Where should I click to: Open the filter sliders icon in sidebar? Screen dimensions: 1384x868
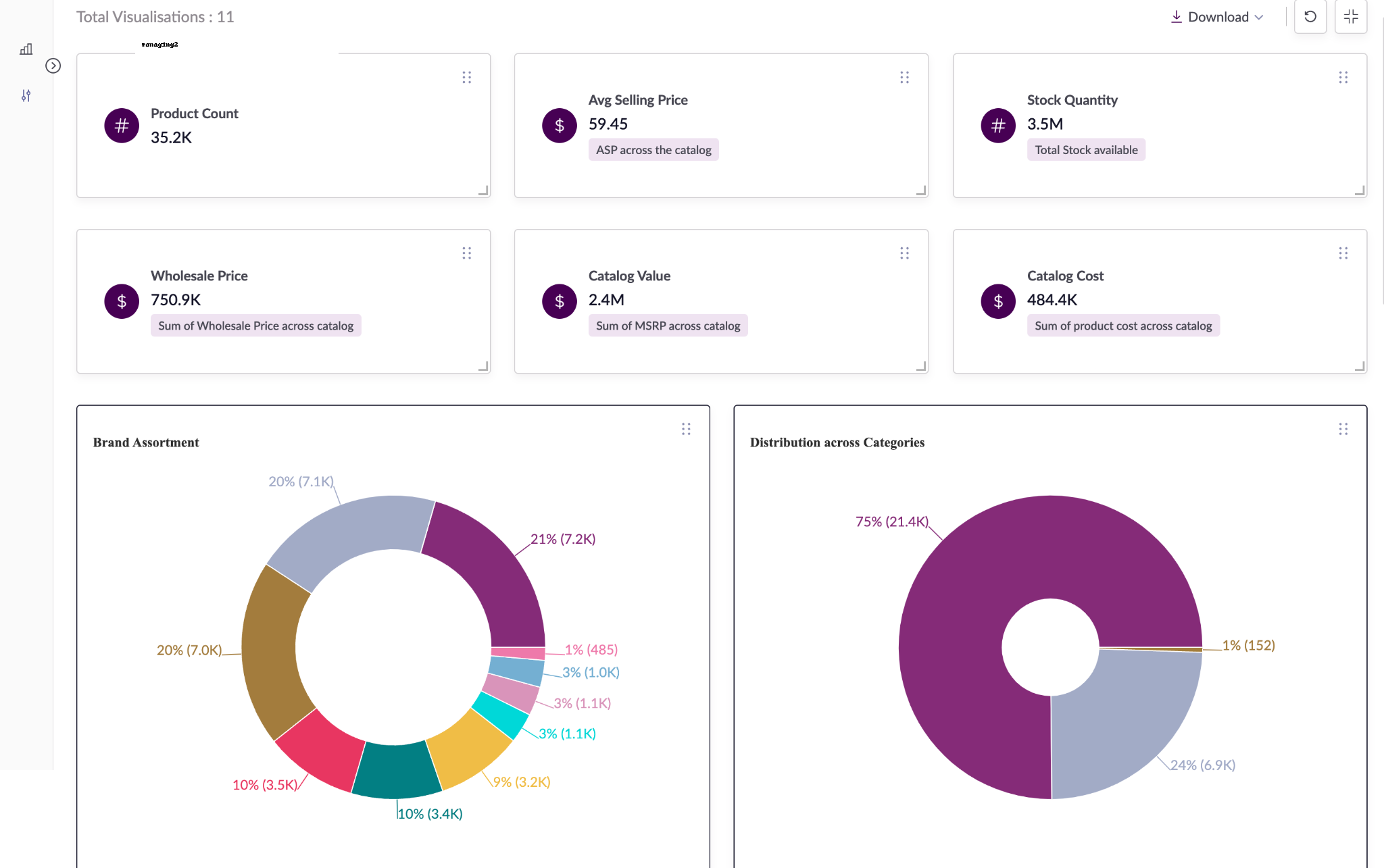(26, 96)
